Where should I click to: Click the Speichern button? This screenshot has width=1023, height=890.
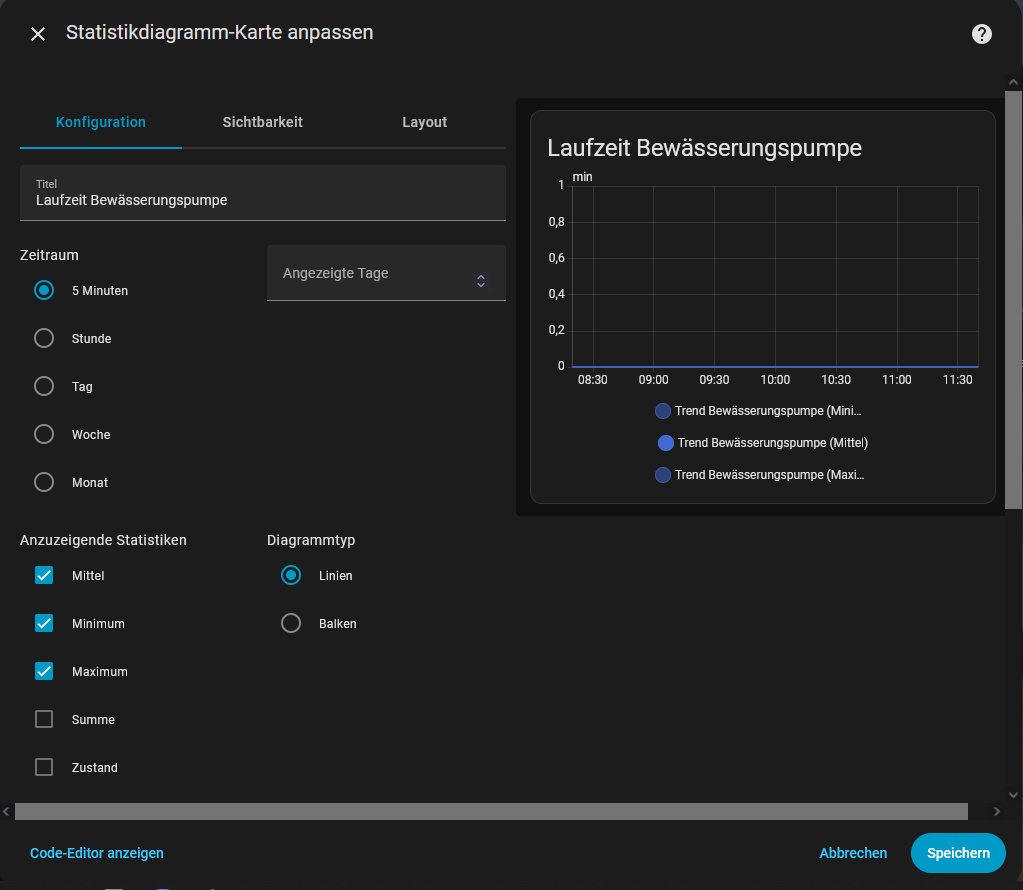pyautogui.click(x=957, y=853)
